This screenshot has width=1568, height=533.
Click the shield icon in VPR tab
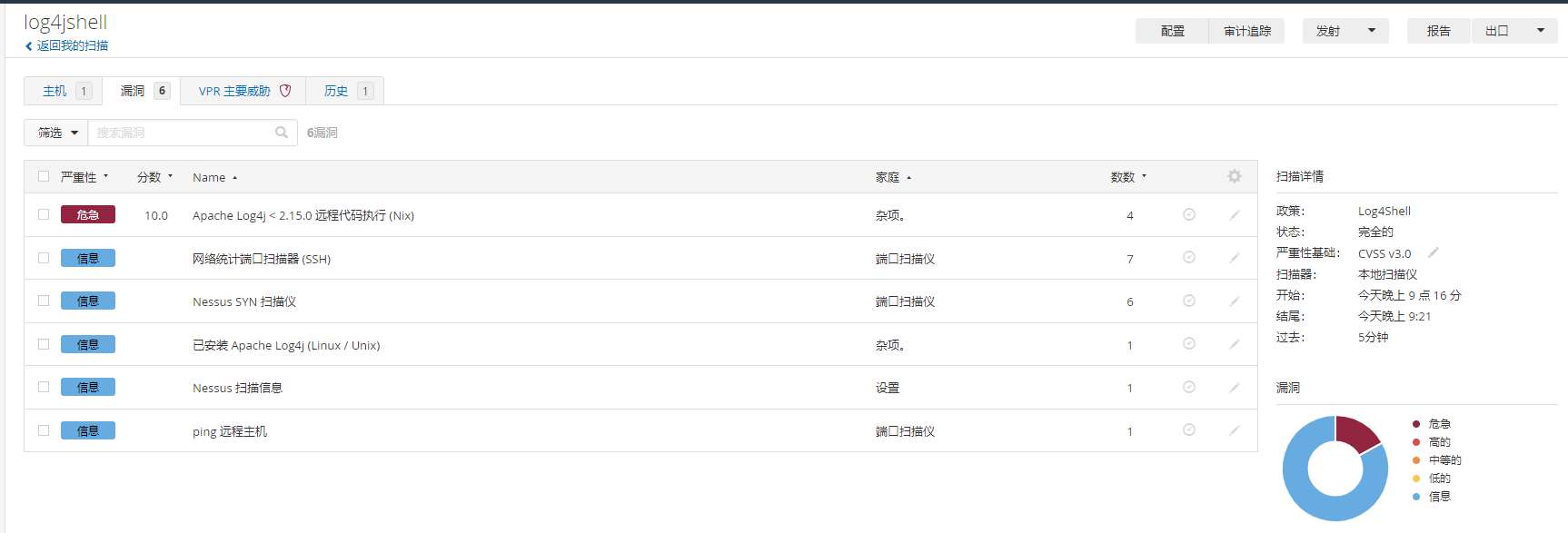pos(285,91)
